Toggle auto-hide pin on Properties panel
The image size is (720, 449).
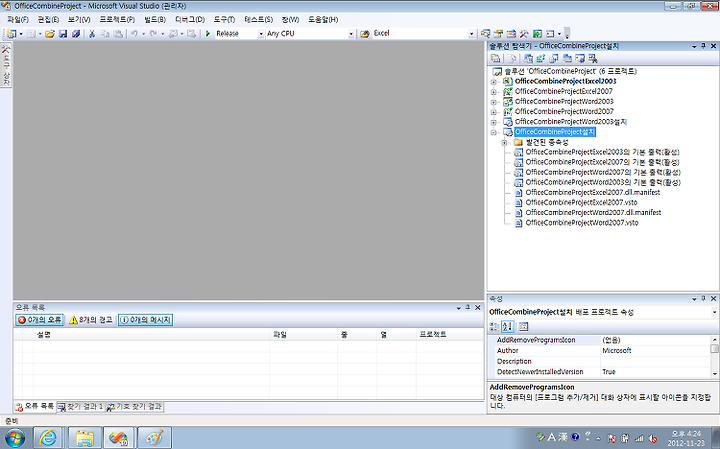pyautogui.click(x=703, y=298)
